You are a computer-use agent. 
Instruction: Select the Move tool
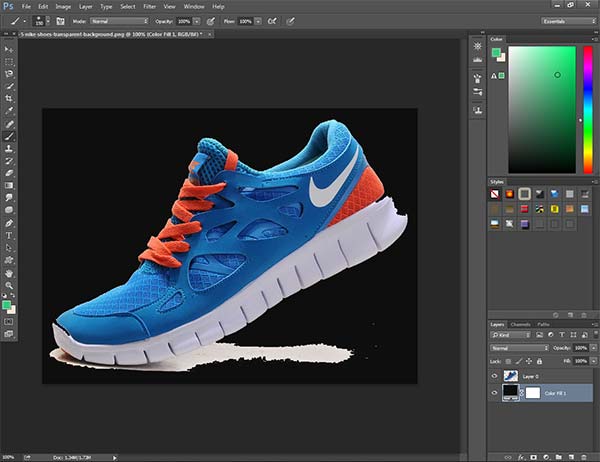click(8, 49)
